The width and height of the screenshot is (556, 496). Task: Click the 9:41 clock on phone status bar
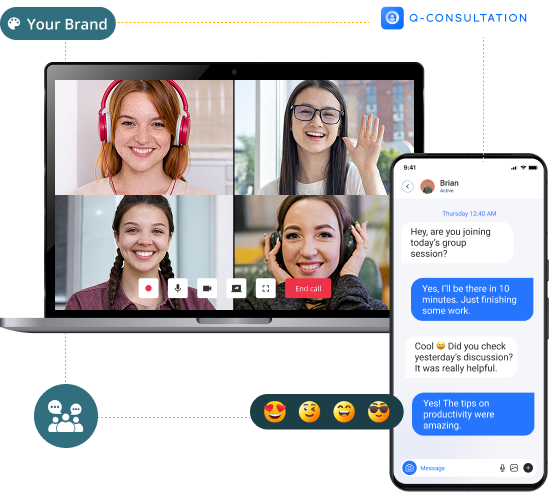coord(411,168)
